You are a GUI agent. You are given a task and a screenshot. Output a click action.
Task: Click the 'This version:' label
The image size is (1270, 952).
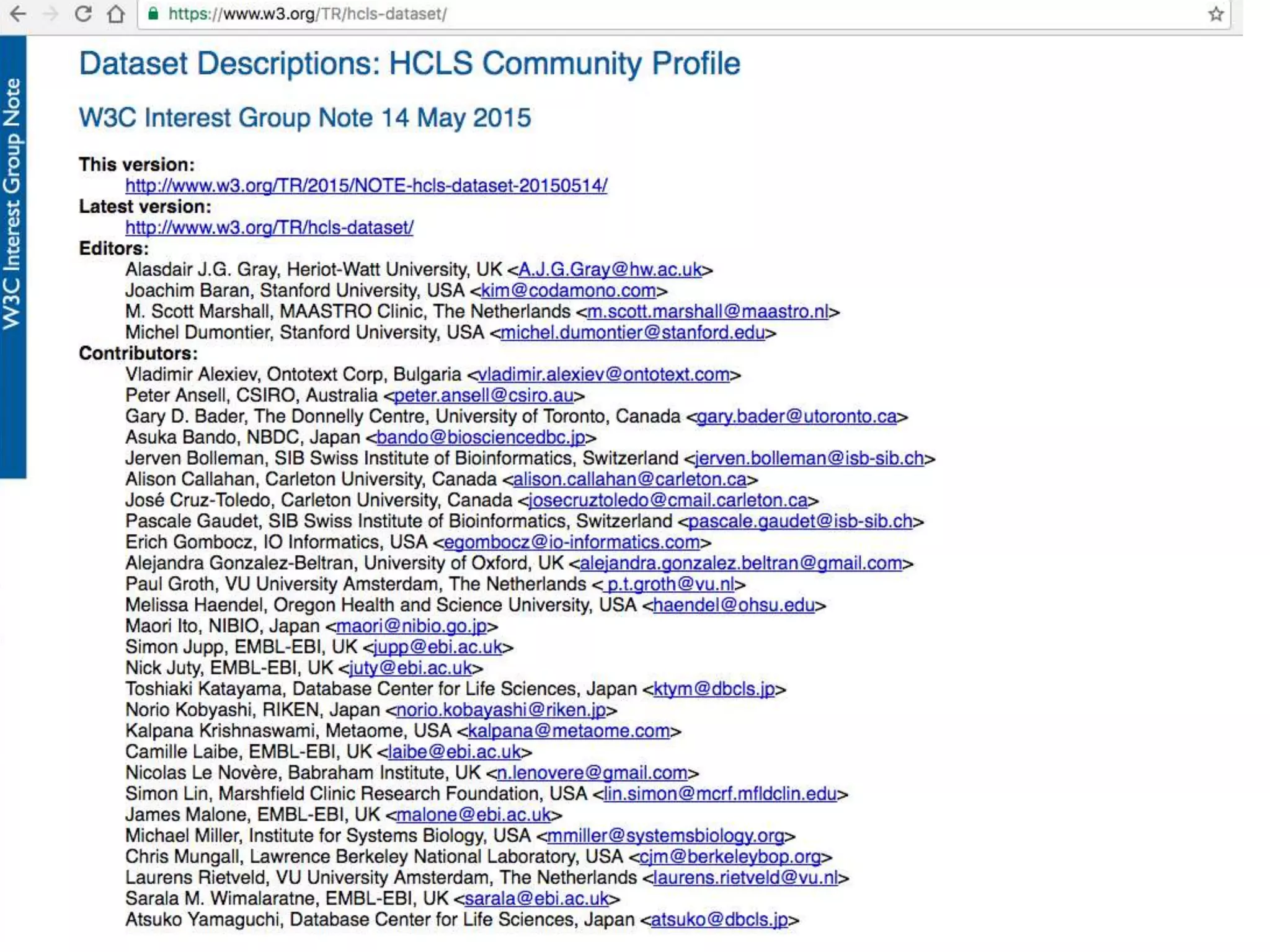click(x=136, y=165)
